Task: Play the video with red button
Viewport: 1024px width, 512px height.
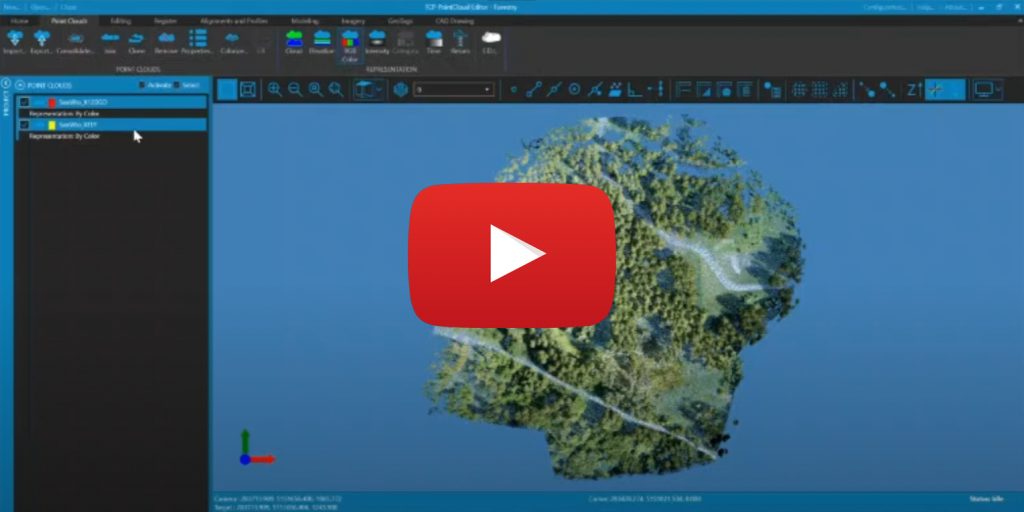Action: (x=511, y=255)
